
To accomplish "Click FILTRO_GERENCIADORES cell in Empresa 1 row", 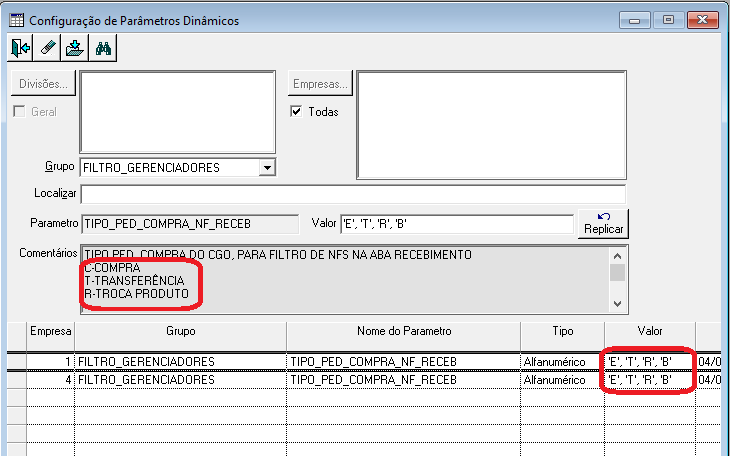I will [181, 362].
